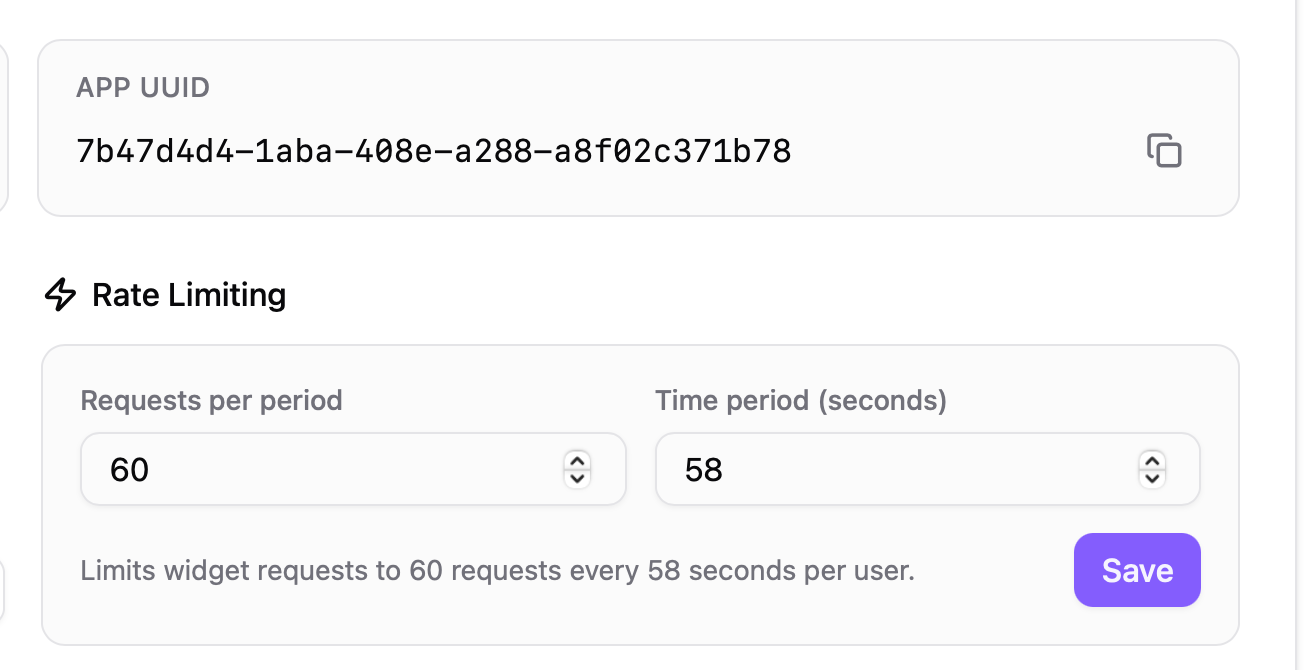Image resolution: width=1306 pixels, height=670 pixels.
Task: Click the lightning bolt Rate Limiting icon
Action: (58, 294)
